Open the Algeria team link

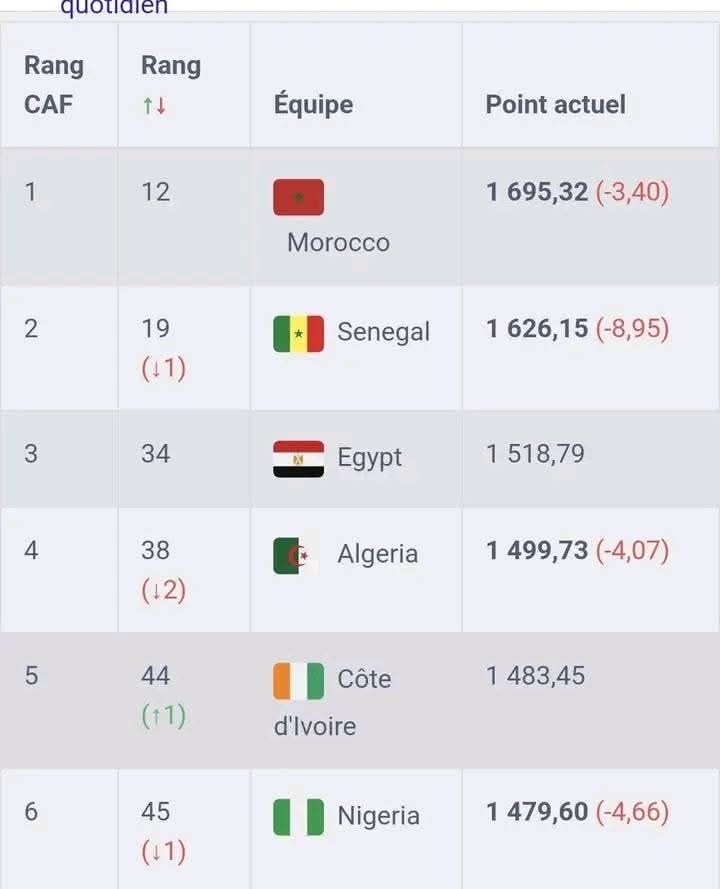377,555
